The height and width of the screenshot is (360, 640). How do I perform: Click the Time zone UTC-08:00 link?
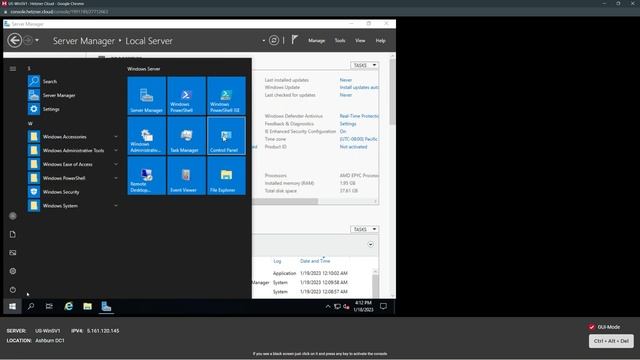click(359, 139)
